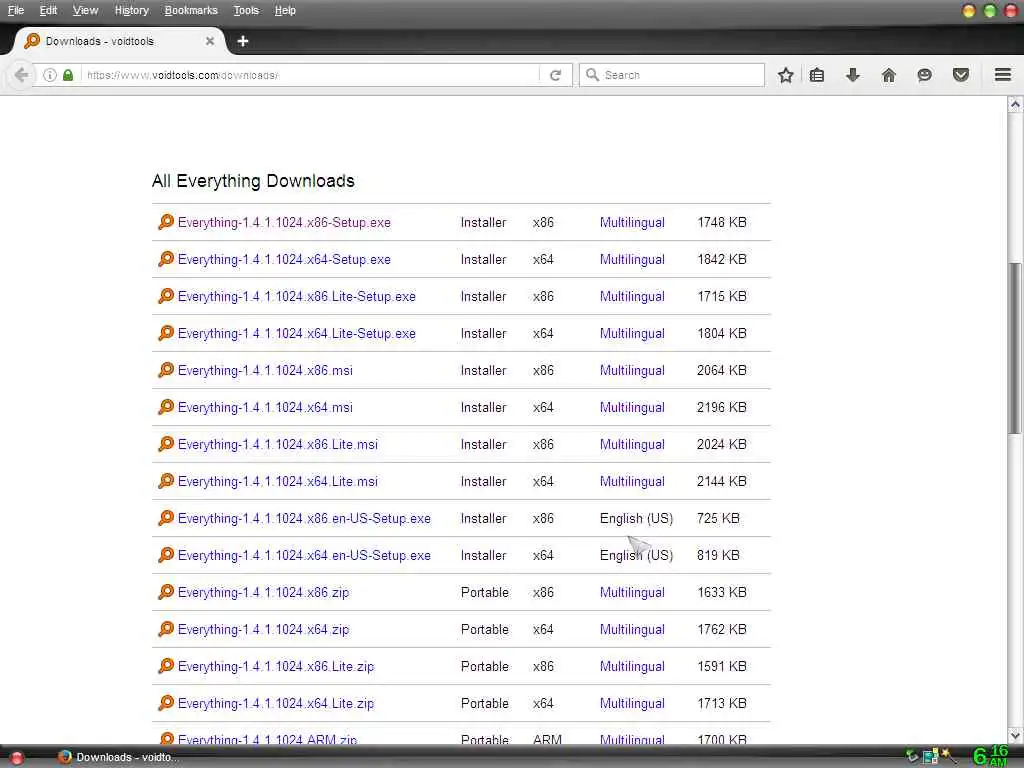Go to home page icon
This screenshot has width=1024, height=768.
tap(889, 75)
